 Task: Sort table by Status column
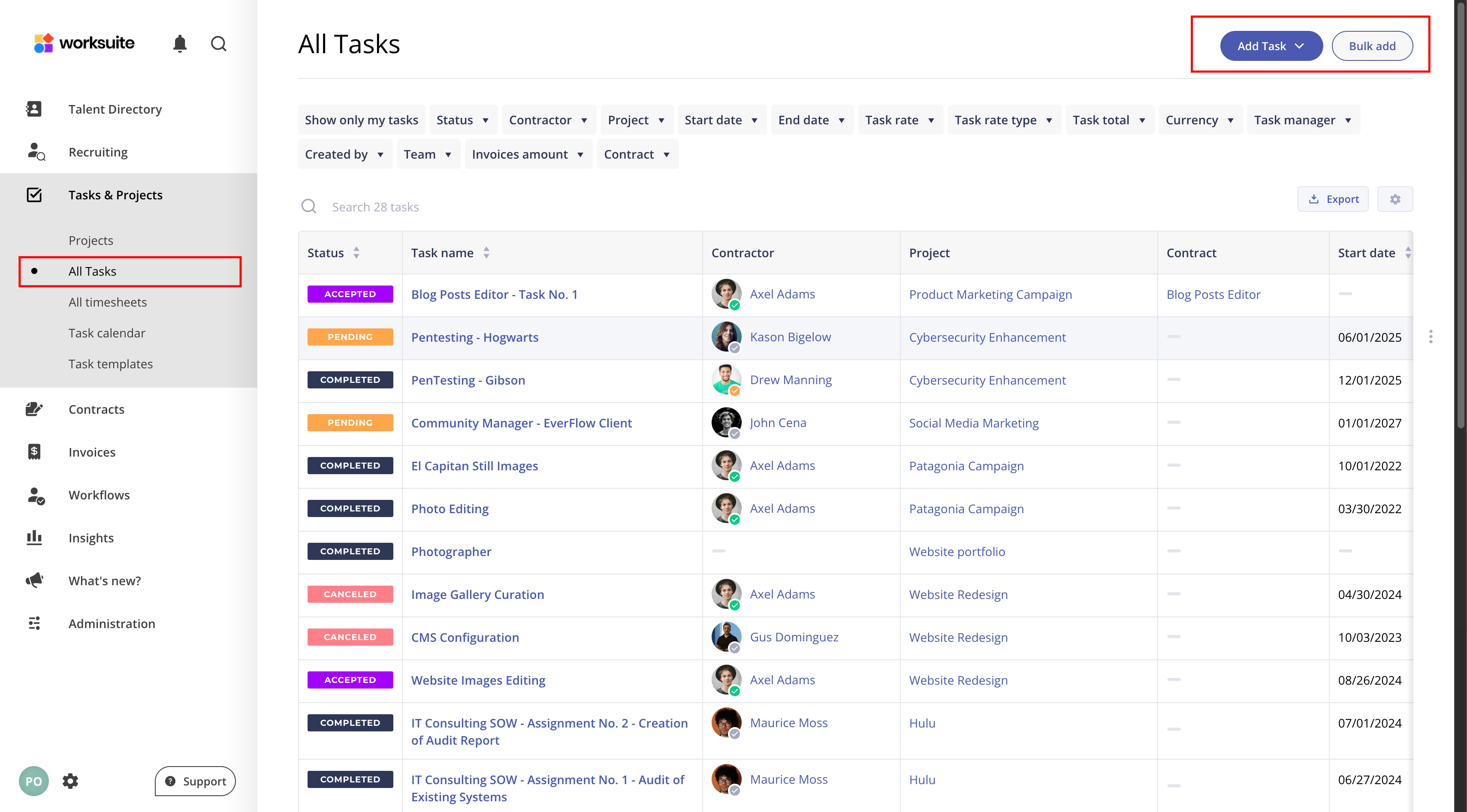point(356,253)
